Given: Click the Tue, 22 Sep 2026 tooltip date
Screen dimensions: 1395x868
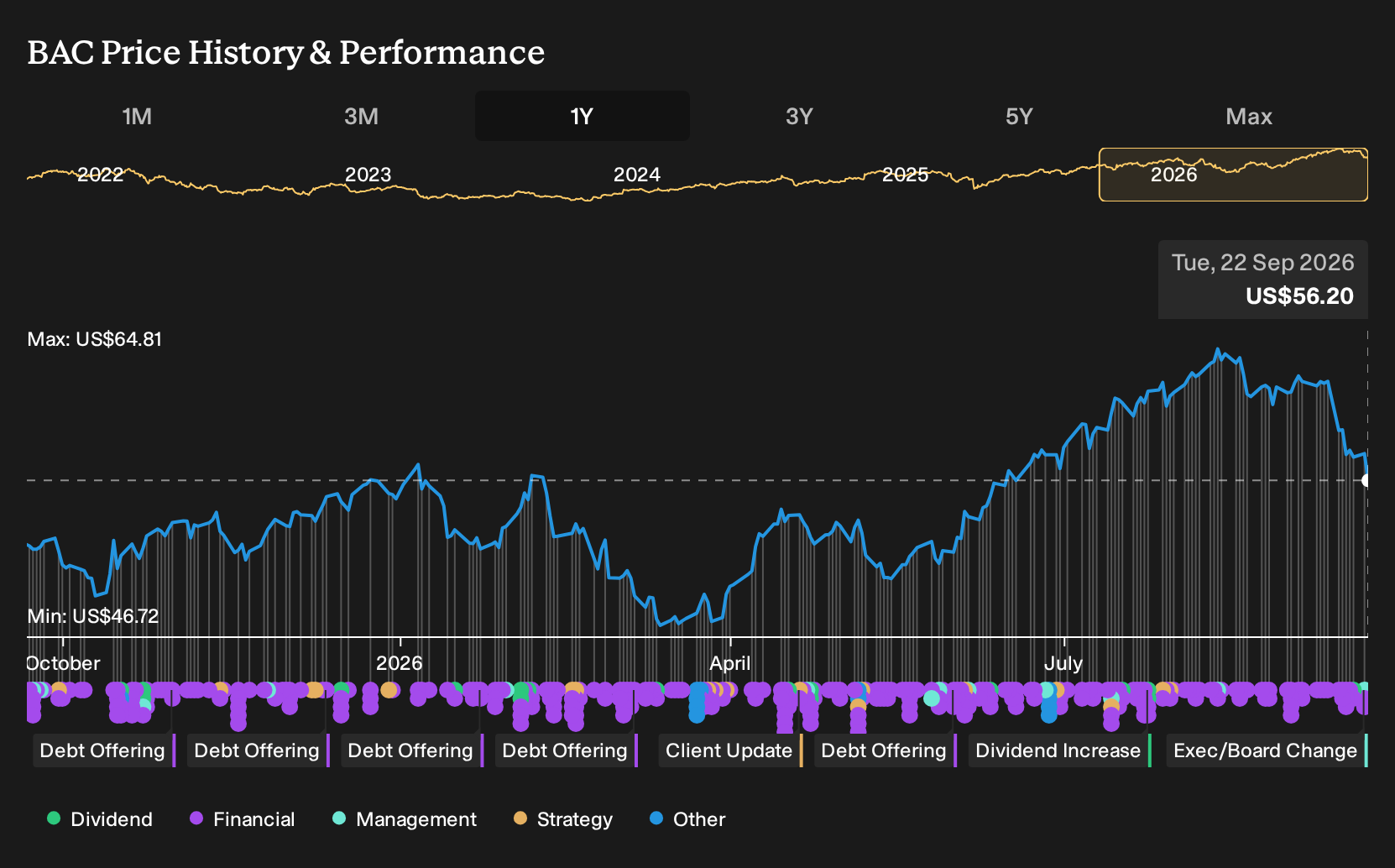Looking at the screenshot, I should (x=1263, y=263).
